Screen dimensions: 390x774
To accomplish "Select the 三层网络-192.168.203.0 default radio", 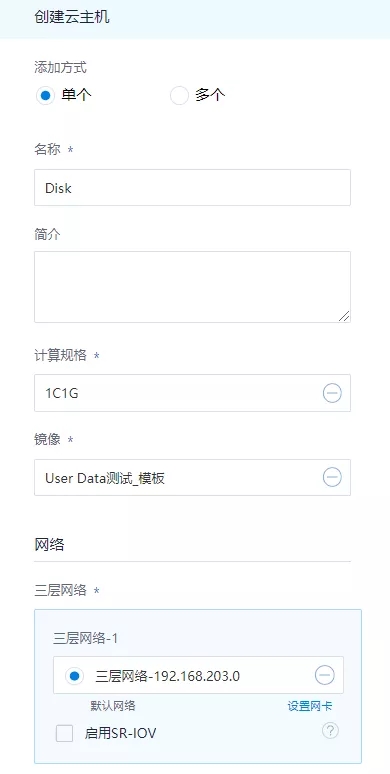I will 75,675.
